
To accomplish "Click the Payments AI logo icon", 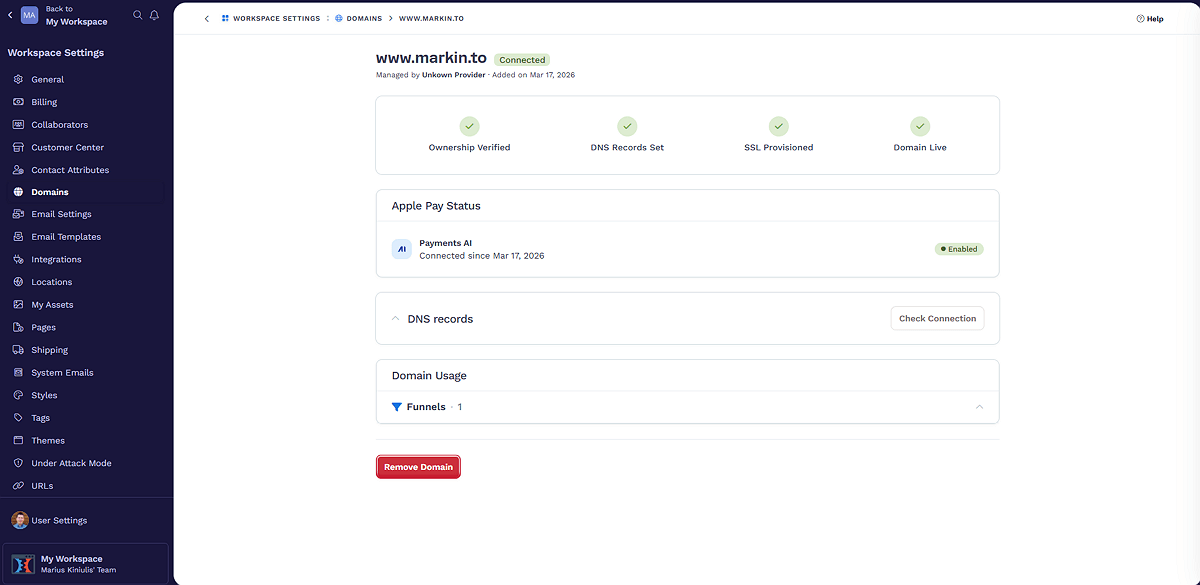I will coord(402,249).
